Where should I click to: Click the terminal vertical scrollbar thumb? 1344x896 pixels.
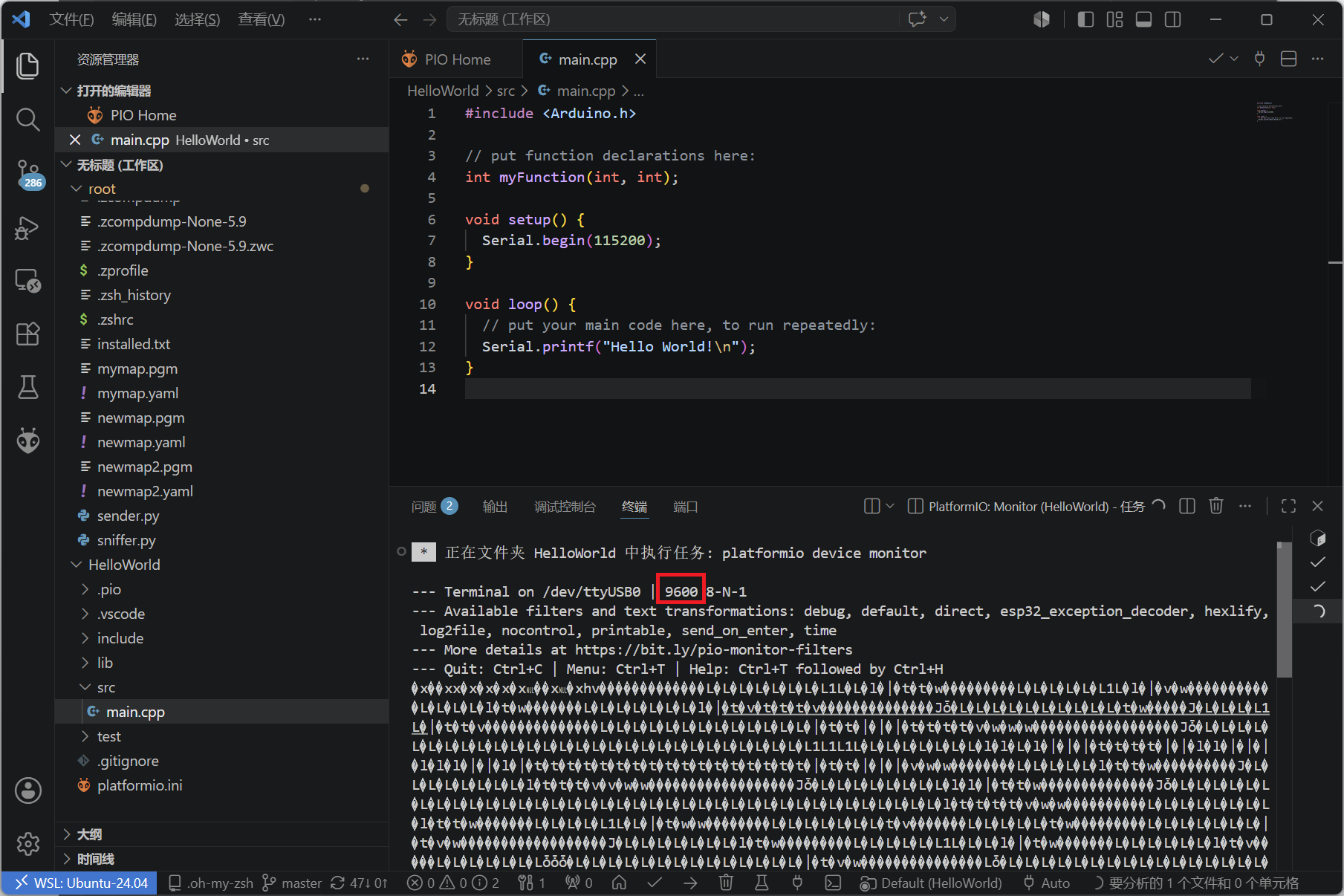1285,609
